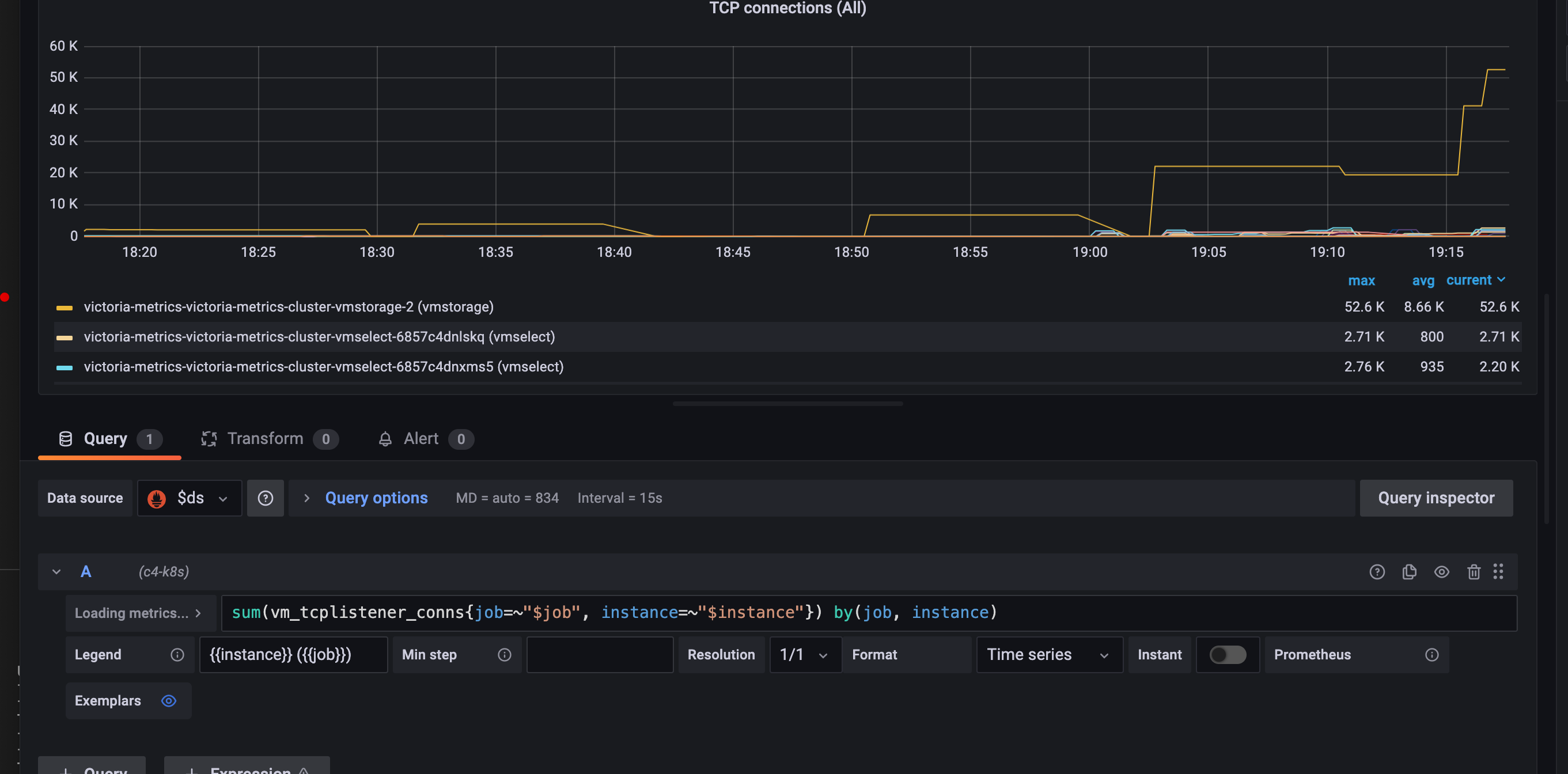Open data source help icon

(x=266, y=498)
